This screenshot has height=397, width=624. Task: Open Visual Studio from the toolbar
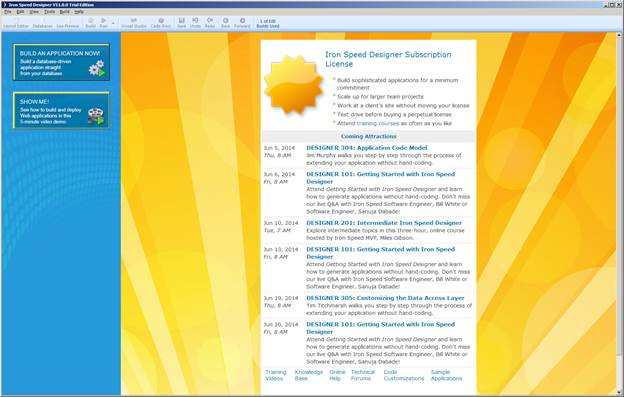[134, 23]
